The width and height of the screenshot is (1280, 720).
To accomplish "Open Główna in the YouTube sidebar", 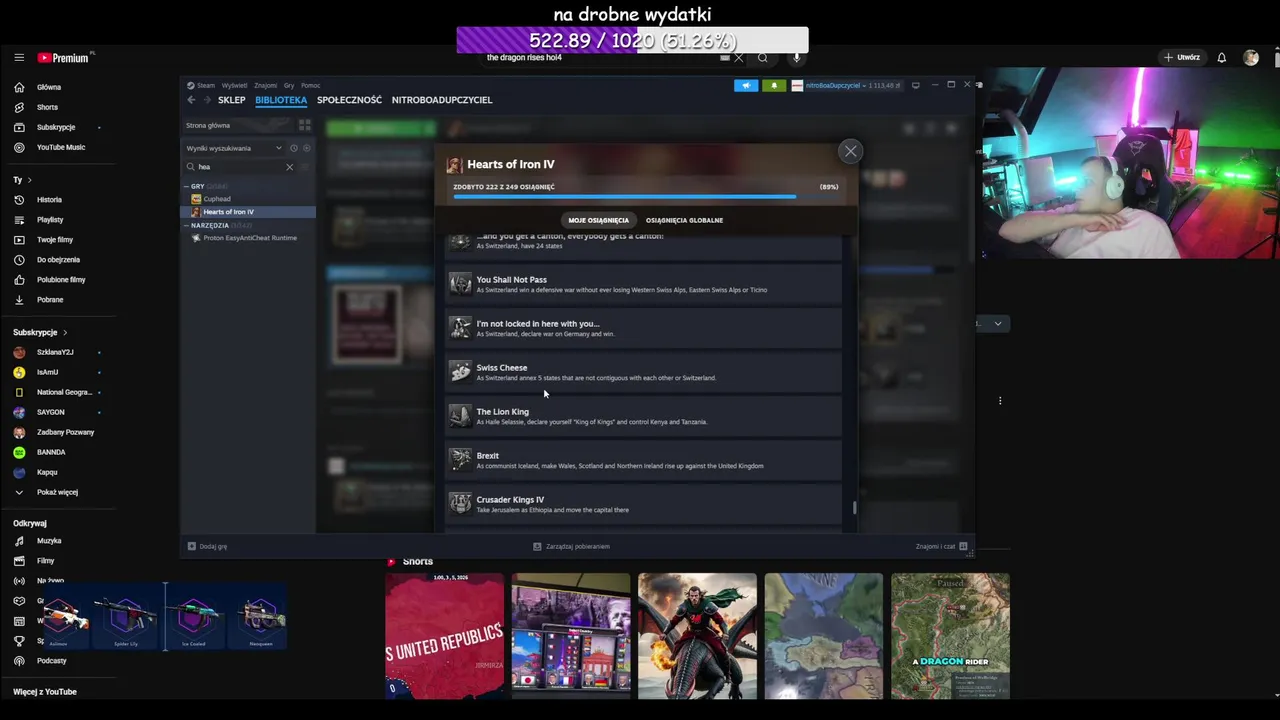I will tap(48, 87).
